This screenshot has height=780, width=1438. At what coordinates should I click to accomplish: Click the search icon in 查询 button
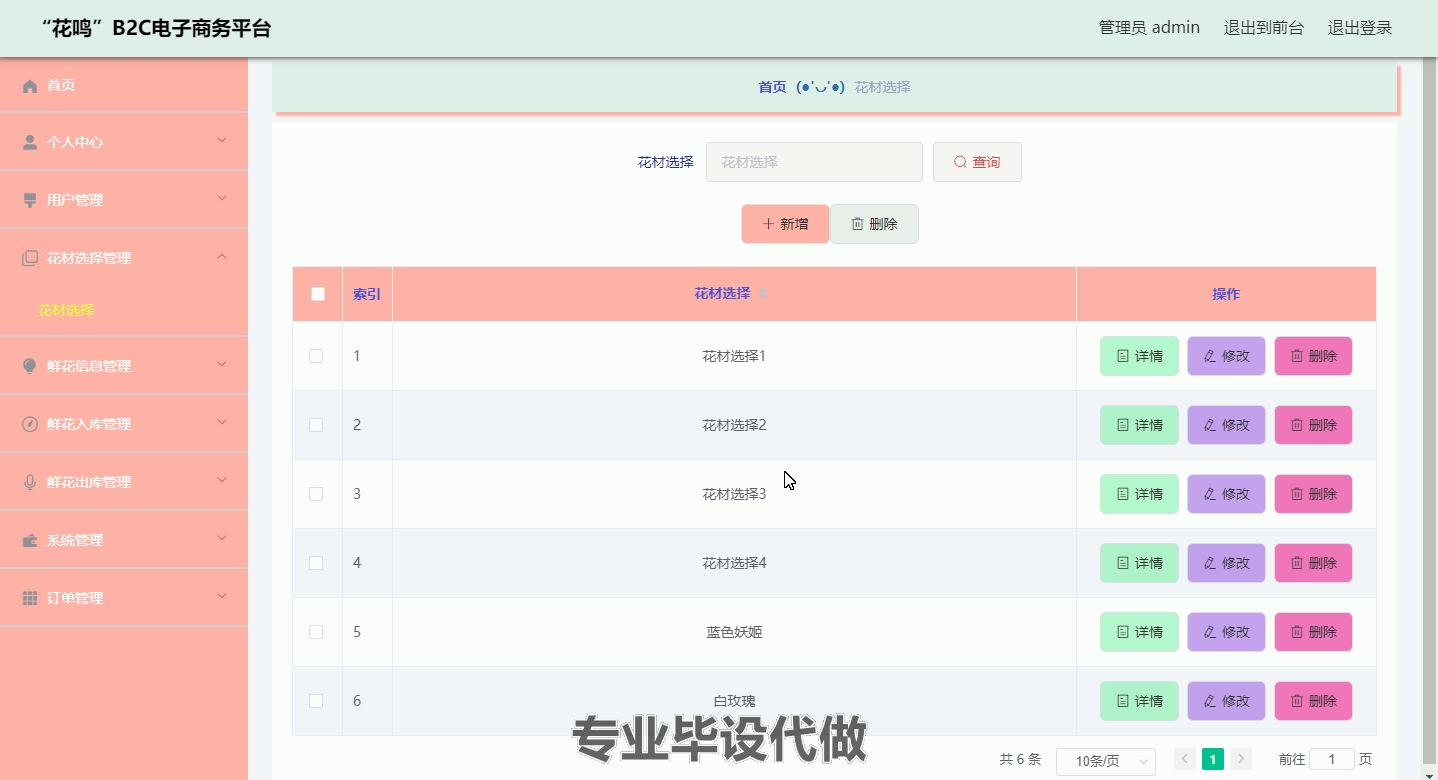pos(960,162)
